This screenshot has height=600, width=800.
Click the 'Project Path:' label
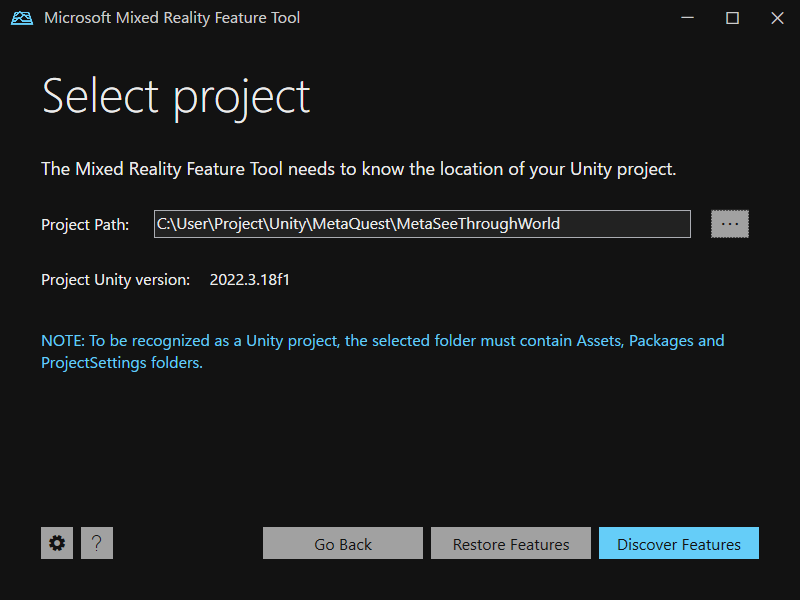click(x=85, y=224)
